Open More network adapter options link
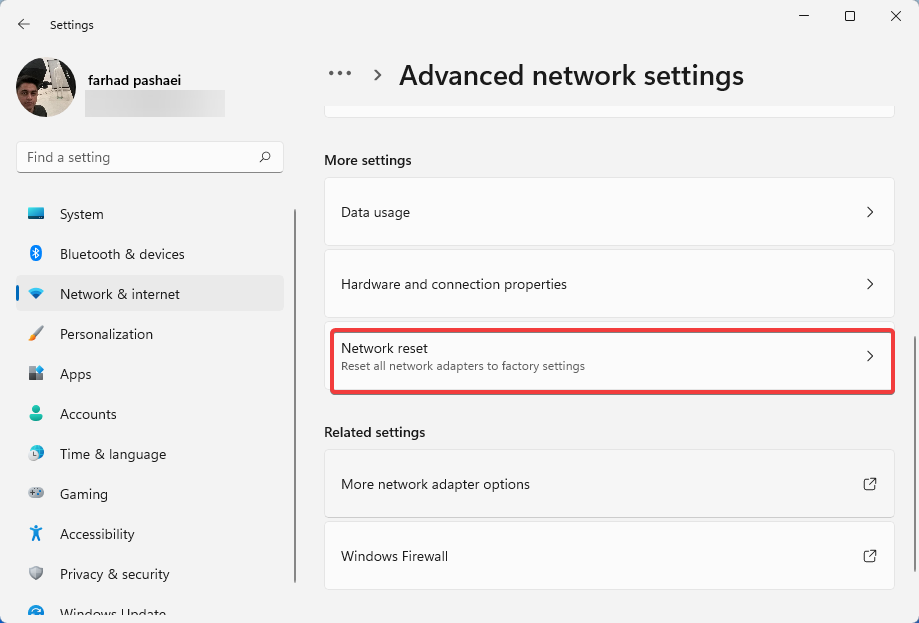The height and width of the screenshot is (623, 919). pyautogui.click(x=870, y=484)
